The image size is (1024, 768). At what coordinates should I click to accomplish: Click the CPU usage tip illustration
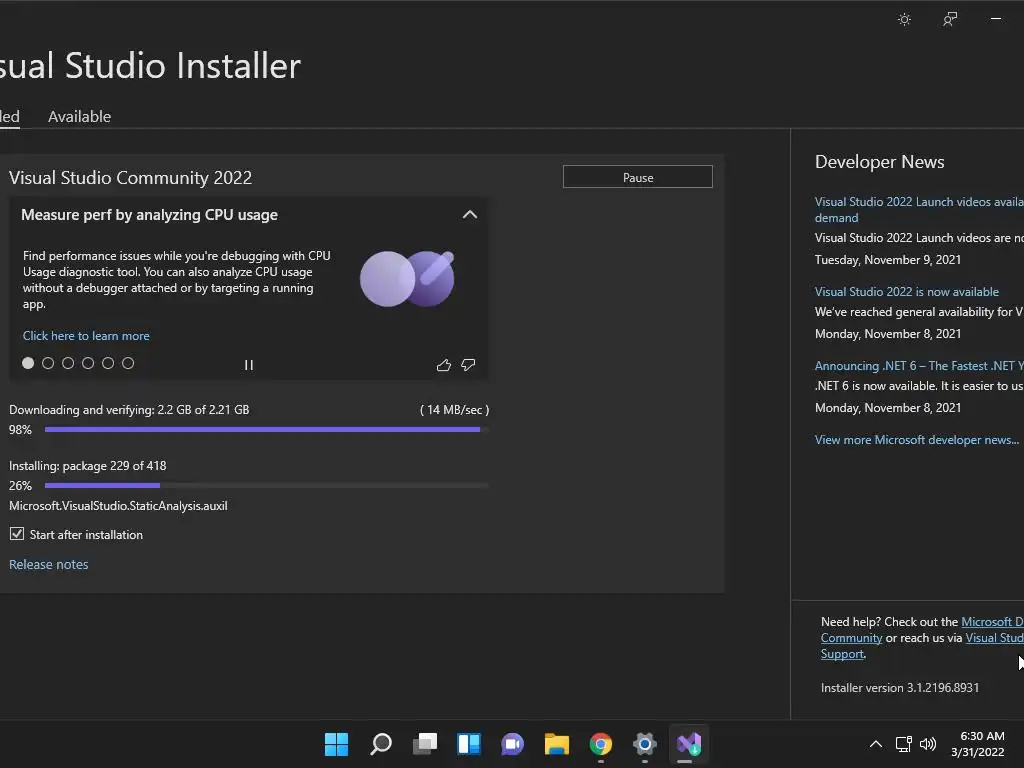(x=408, y=278)
